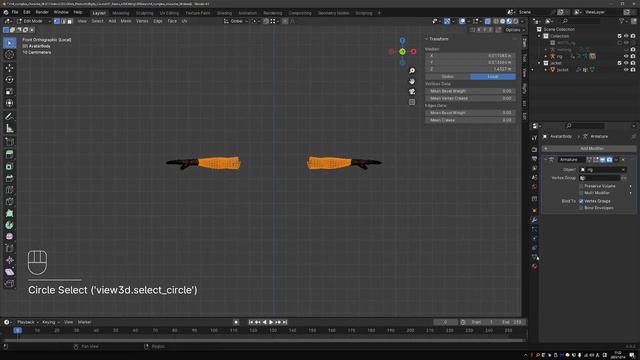Viewport: 640px width, 360px height.
Task: Activate the Transform tool
Action: pos(9,103)
